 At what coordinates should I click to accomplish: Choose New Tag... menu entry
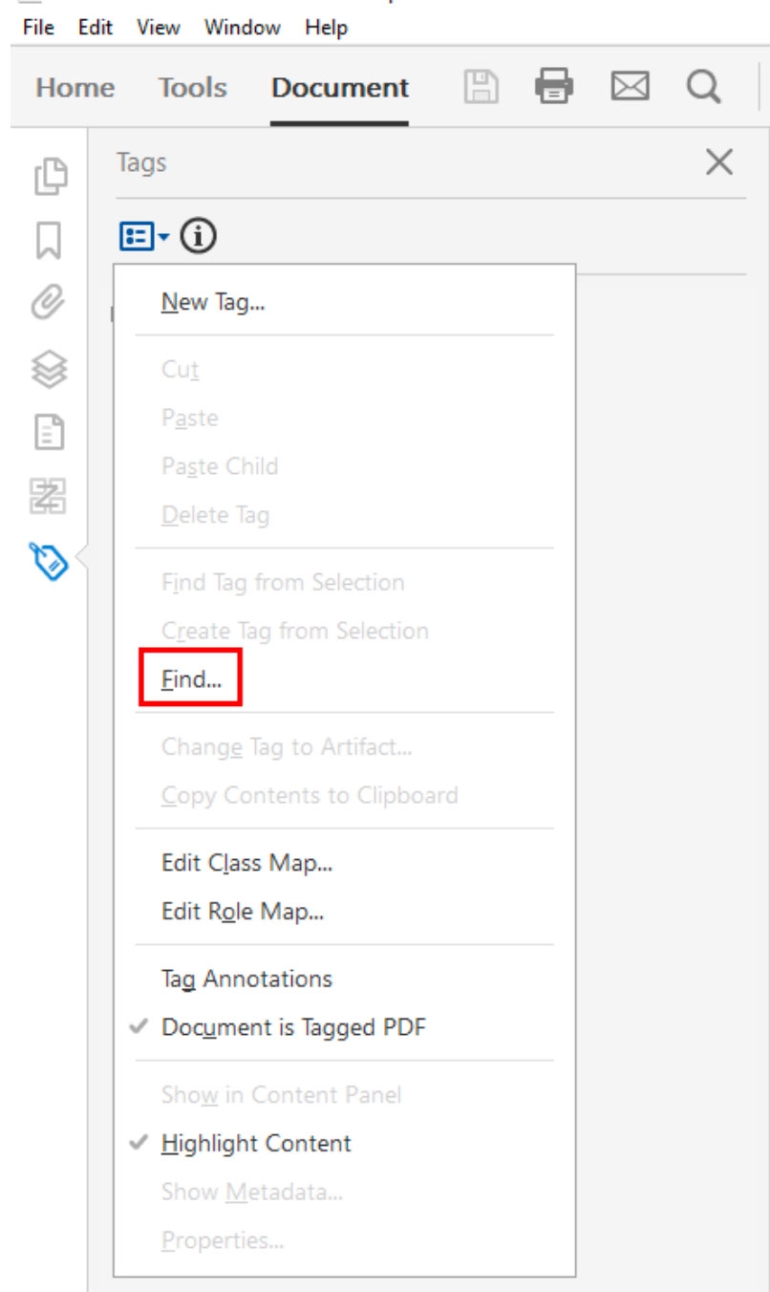pos(212,301)
